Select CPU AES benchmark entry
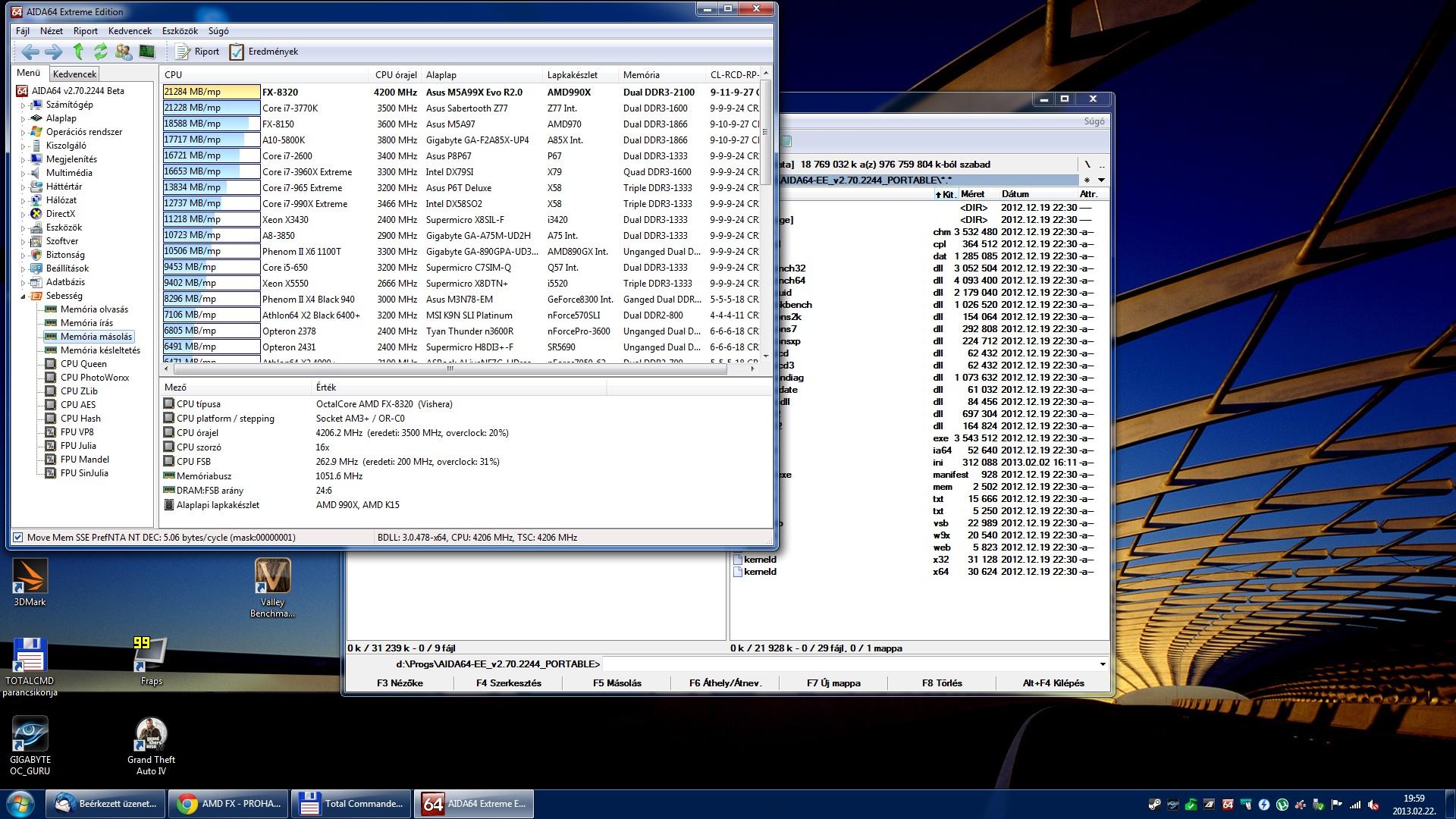Screen dimensions: 1456x819 coord(78,405)
